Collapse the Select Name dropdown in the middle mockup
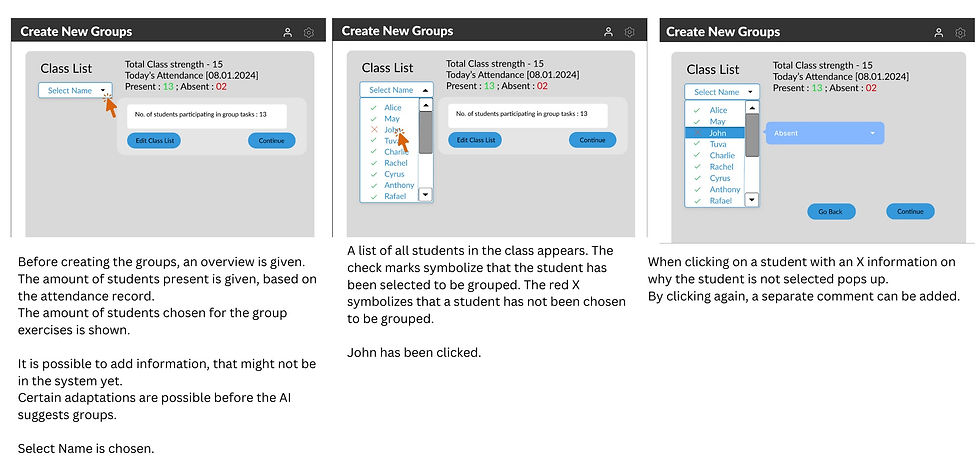The width and height of the screenshot is (980, 473). 396,90
